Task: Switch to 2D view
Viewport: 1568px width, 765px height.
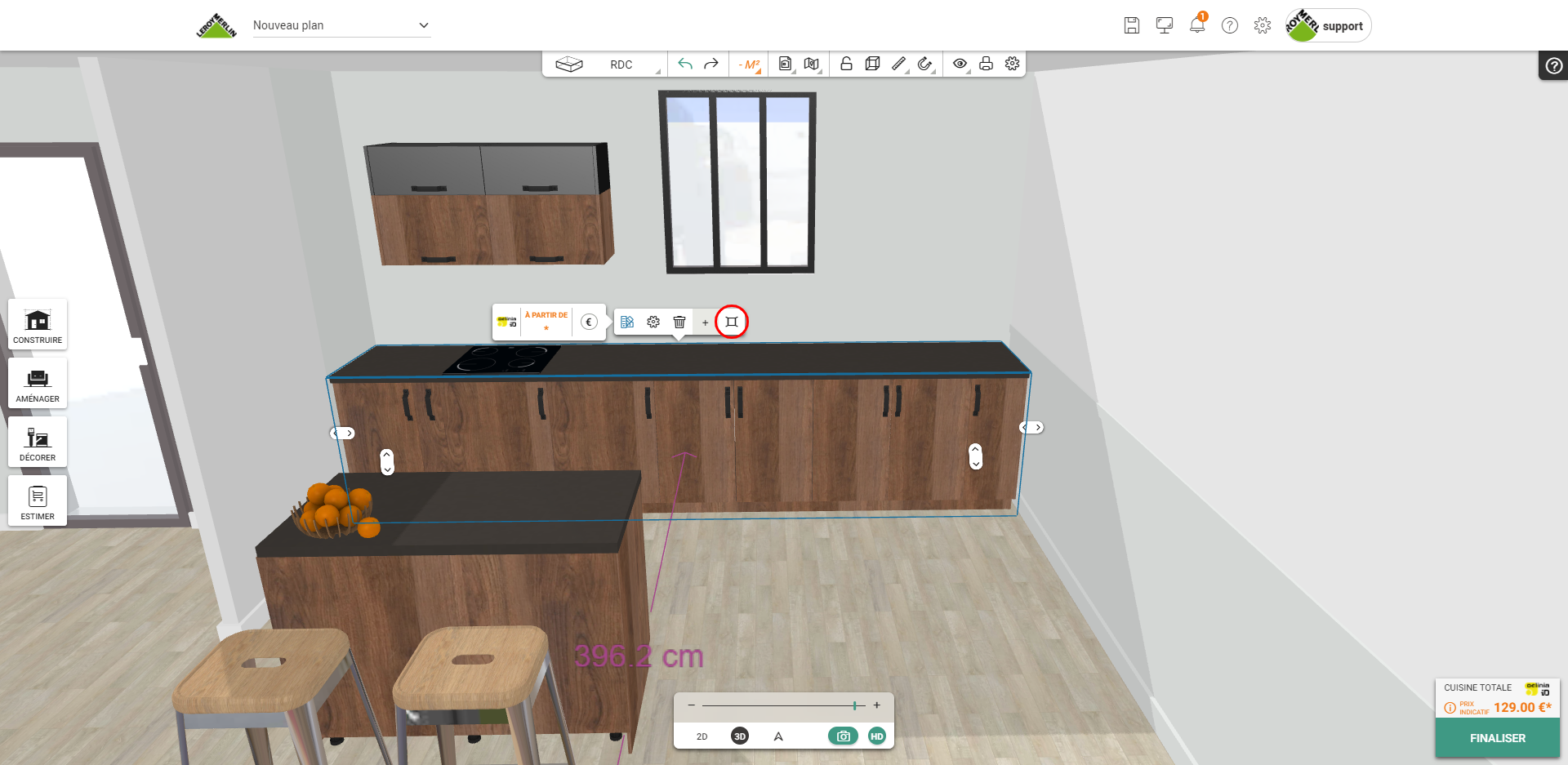Action: coord(702,736)
